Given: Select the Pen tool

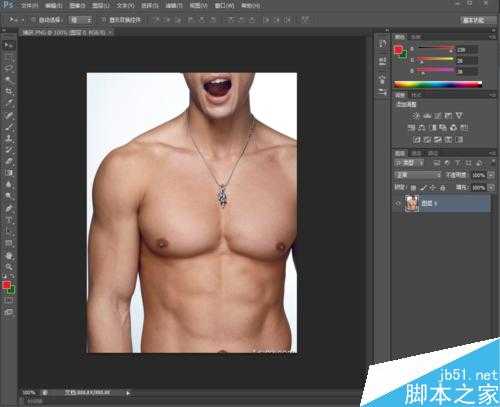Looking at the screenshot, I should pyautogui.click(x=8, y=208).
